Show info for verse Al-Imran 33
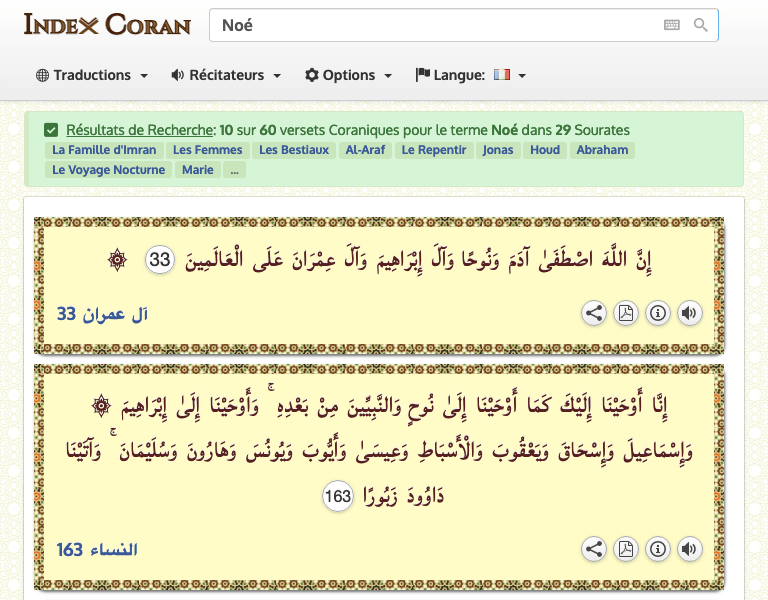This screenshot has height=600, width=768. 657,313
